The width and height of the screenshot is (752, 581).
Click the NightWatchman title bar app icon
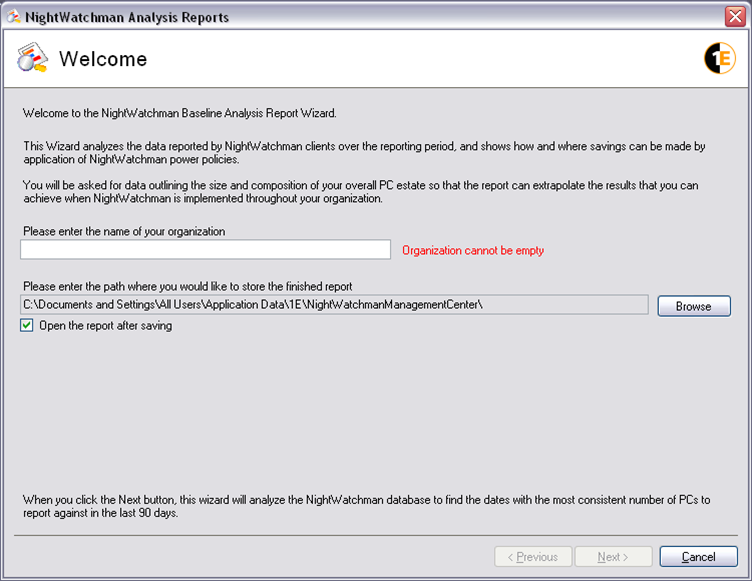coord(13,17)
